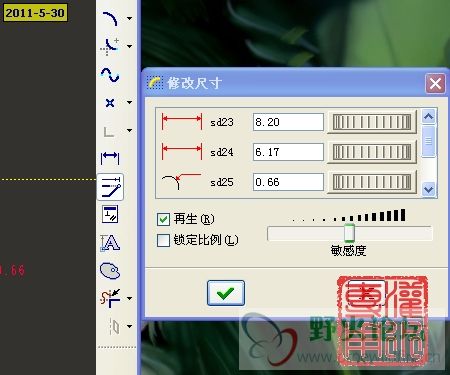
Task: Select the text tool
Action: [x=110, y=243]
